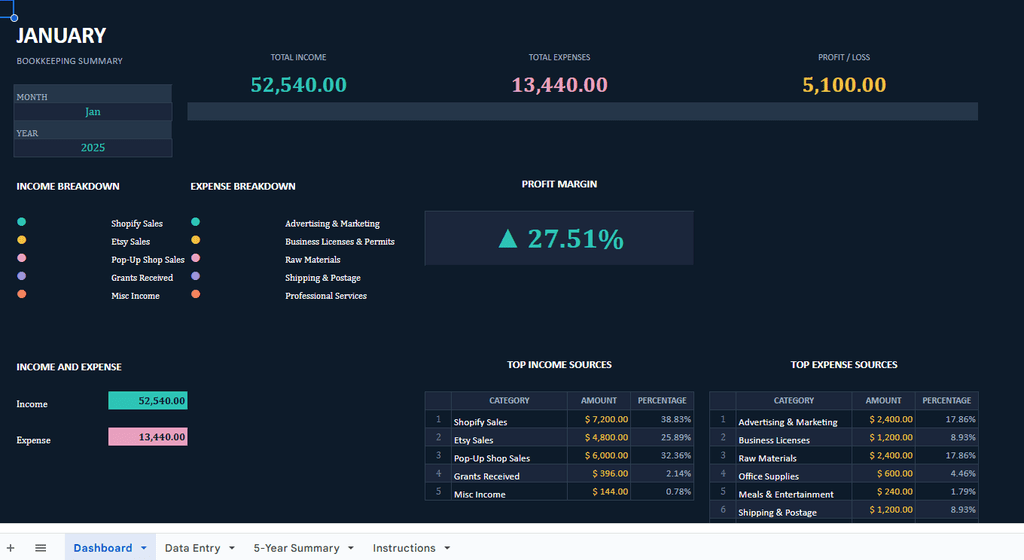Click the teal Income bar showing 52,540.00

tap(148, 401)
